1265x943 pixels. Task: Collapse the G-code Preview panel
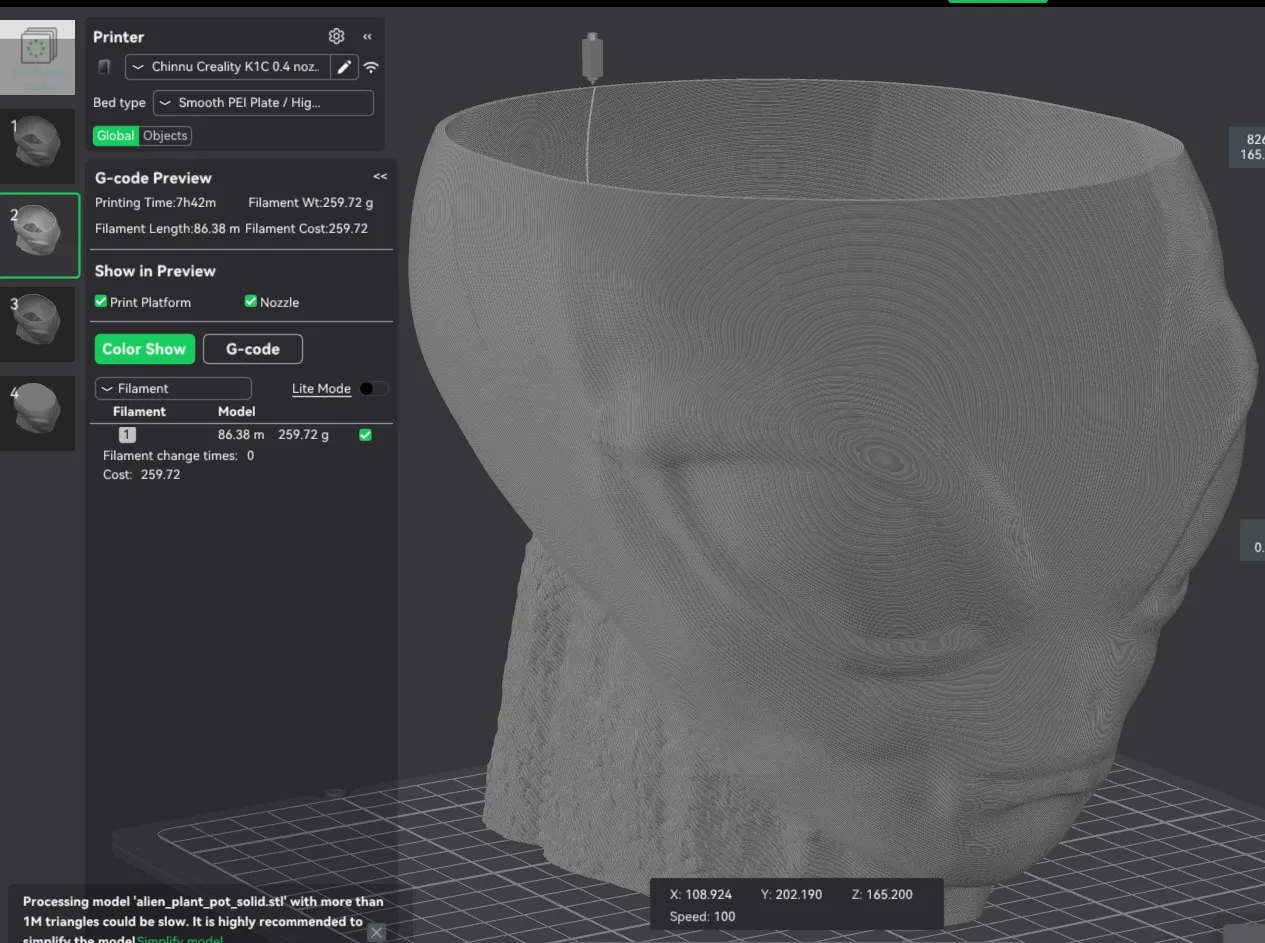pos(380,176)
